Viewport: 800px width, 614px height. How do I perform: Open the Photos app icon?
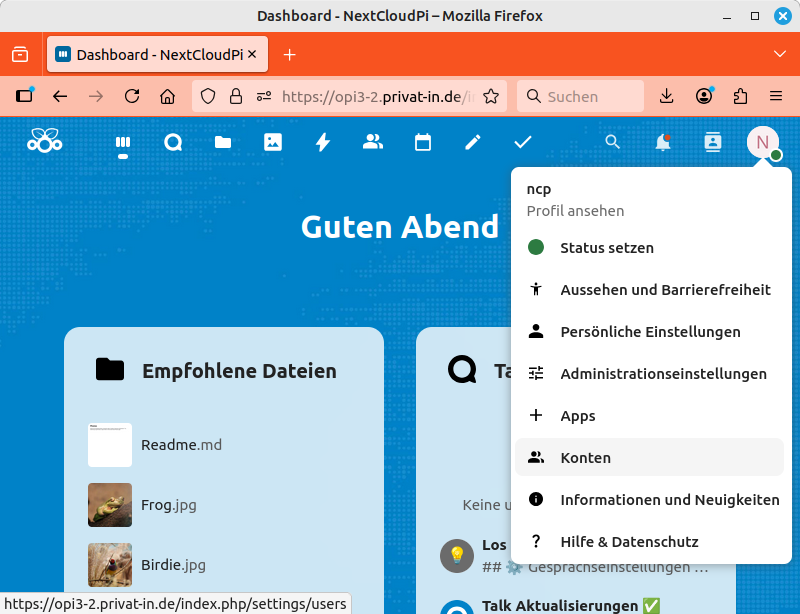(x=273, y=142)
